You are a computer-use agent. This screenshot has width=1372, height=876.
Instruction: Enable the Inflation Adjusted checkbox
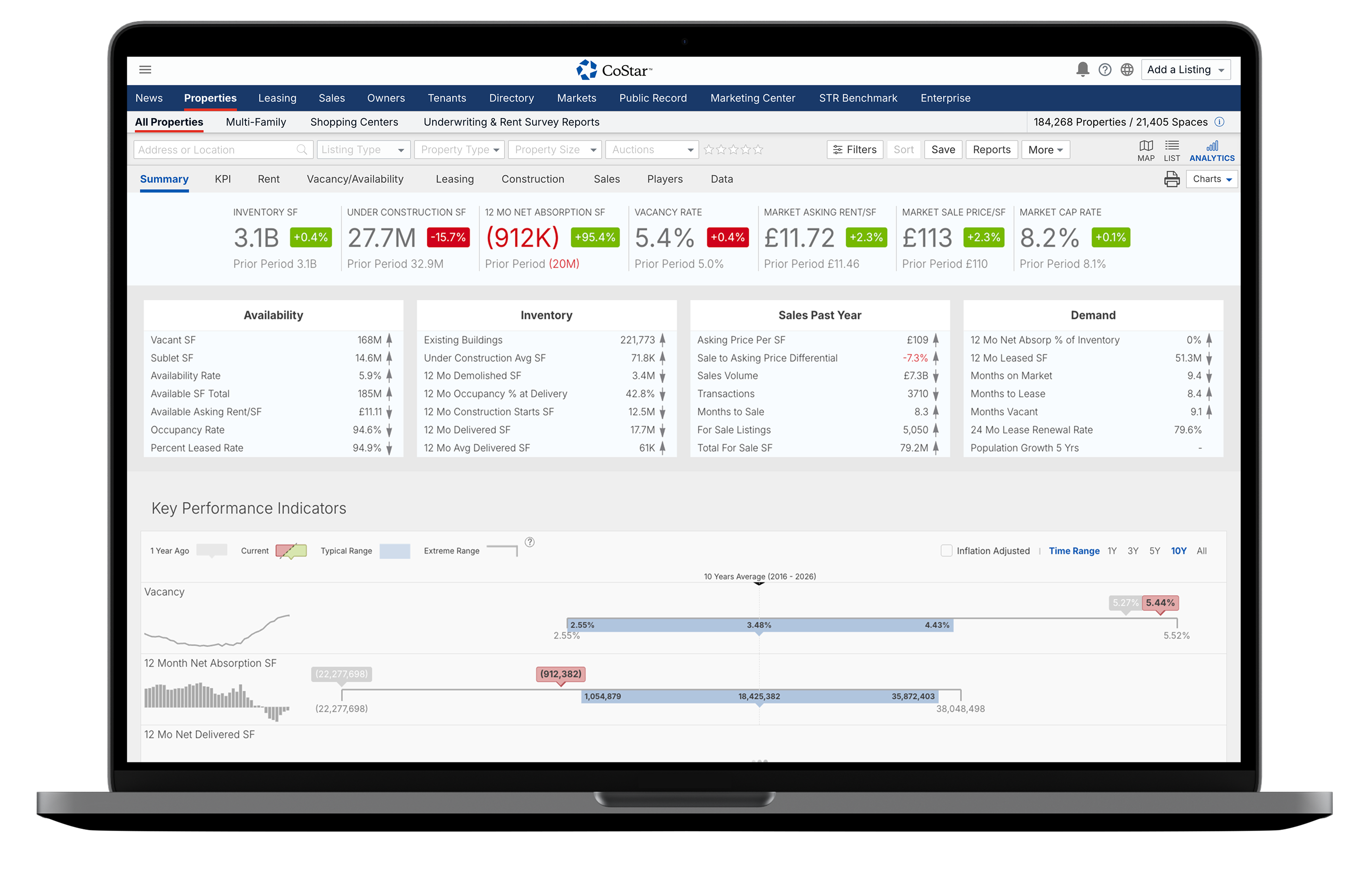946,551
